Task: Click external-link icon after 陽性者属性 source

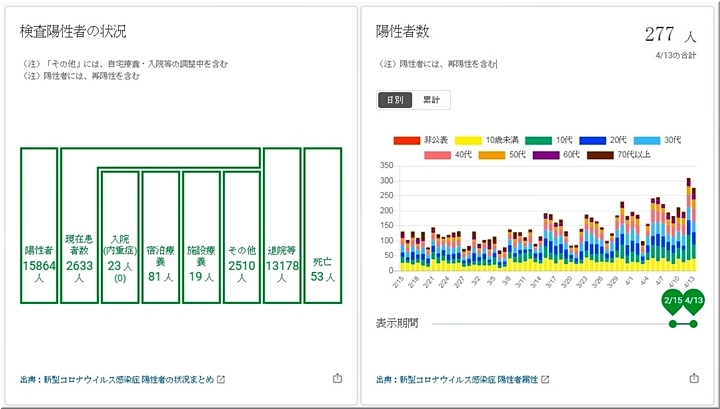Action: click(544, 380)
